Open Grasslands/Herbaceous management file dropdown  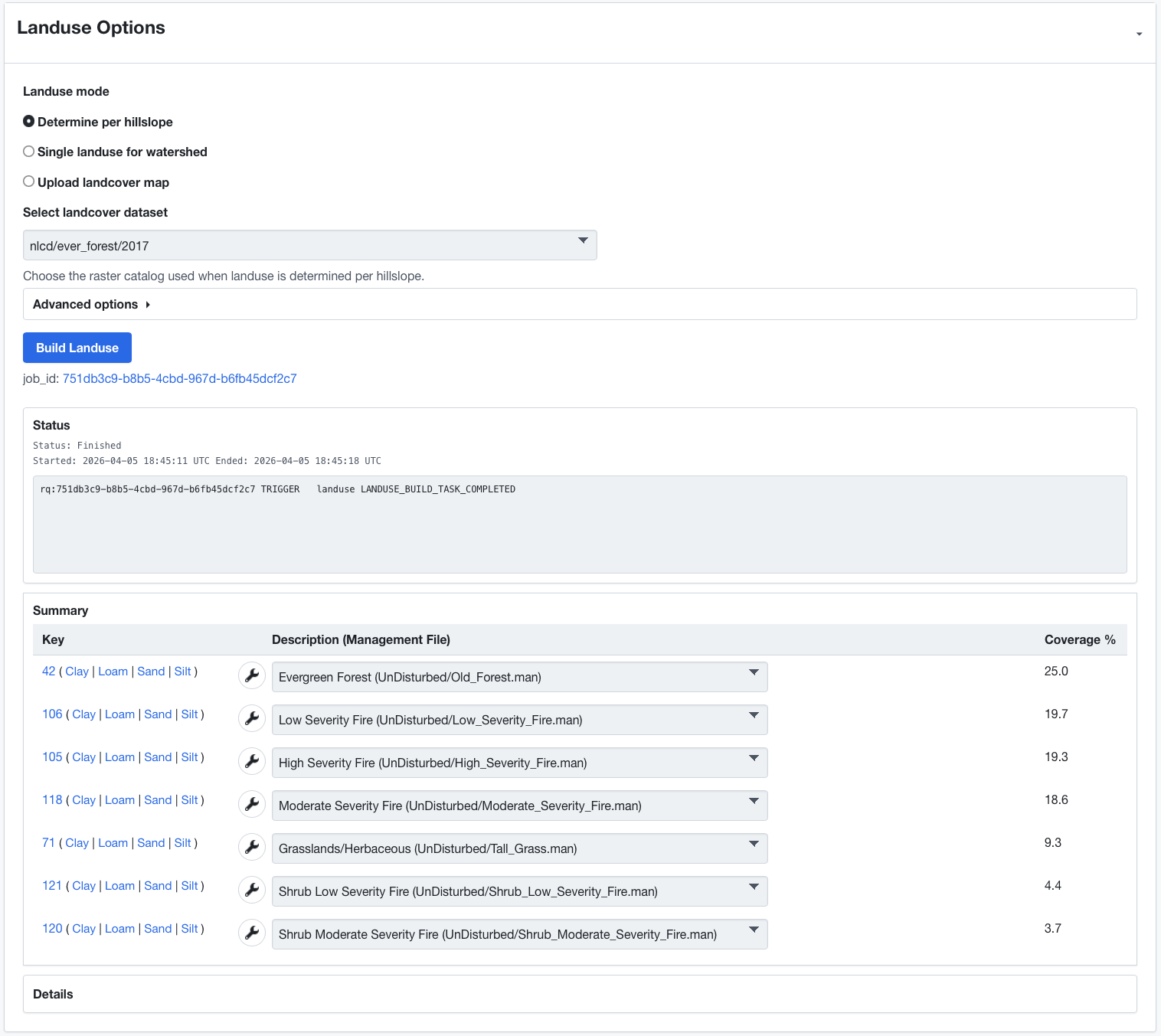click(519, 848)
